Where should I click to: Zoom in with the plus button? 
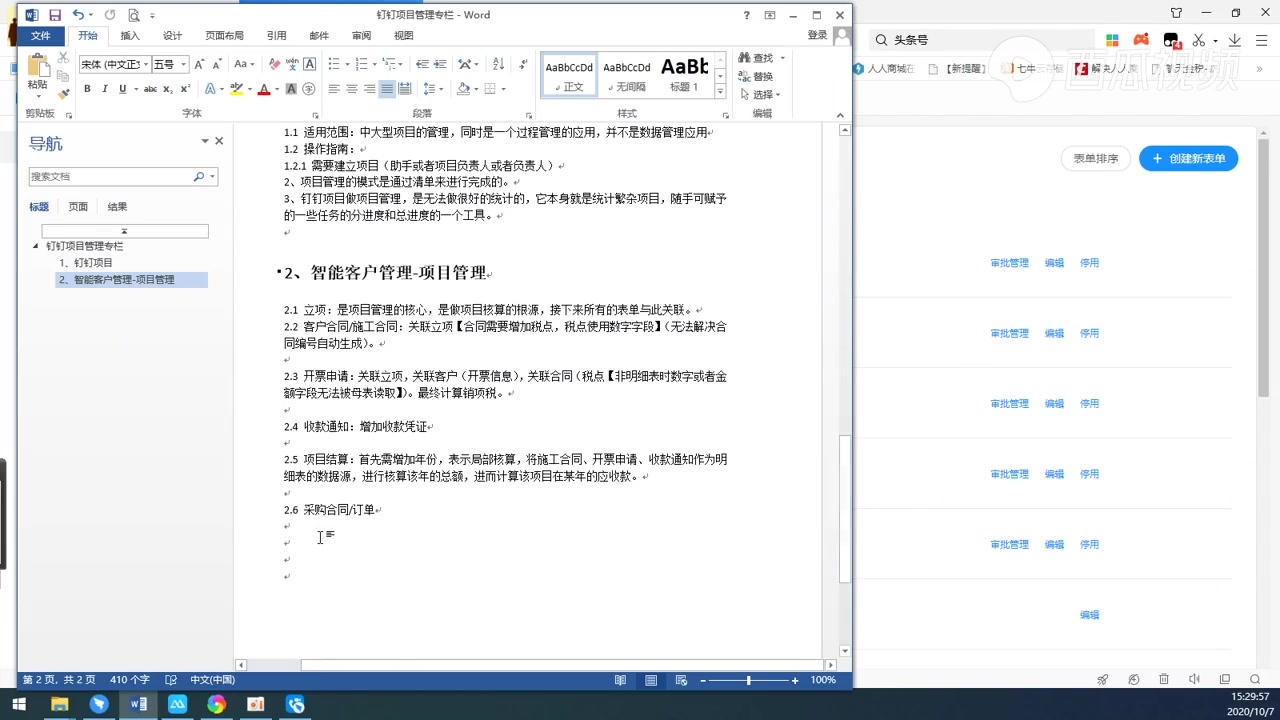click(795, 680)
